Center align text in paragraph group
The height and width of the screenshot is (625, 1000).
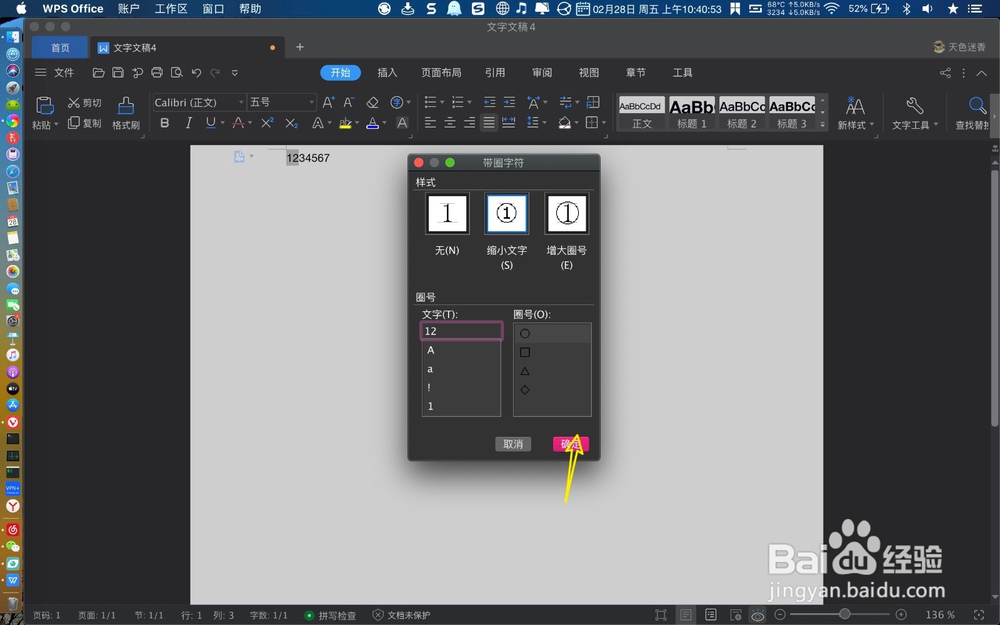450,122
